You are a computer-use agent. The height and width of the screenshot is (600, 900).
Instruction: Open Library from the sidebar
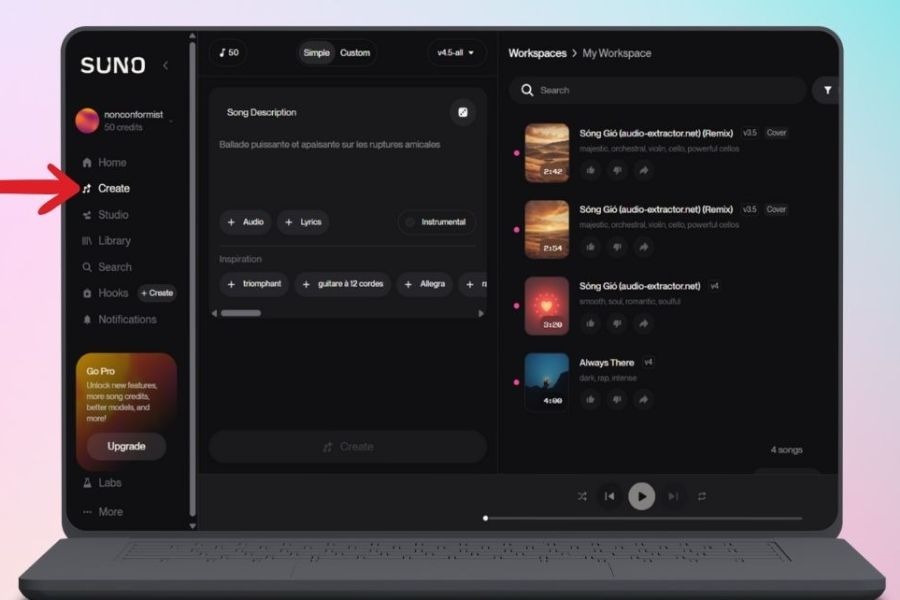click(x=113, y=241)
